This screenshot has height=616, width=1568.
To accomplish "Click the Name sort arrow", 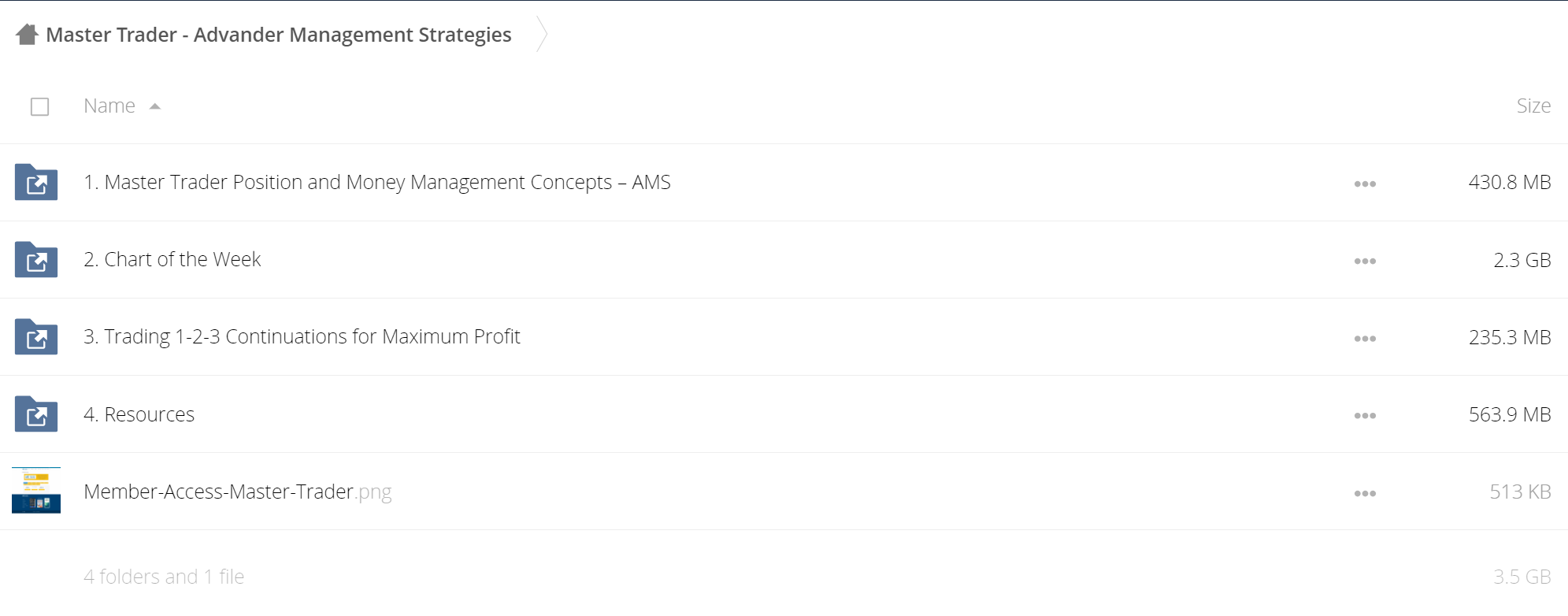I will coord(155,106).
